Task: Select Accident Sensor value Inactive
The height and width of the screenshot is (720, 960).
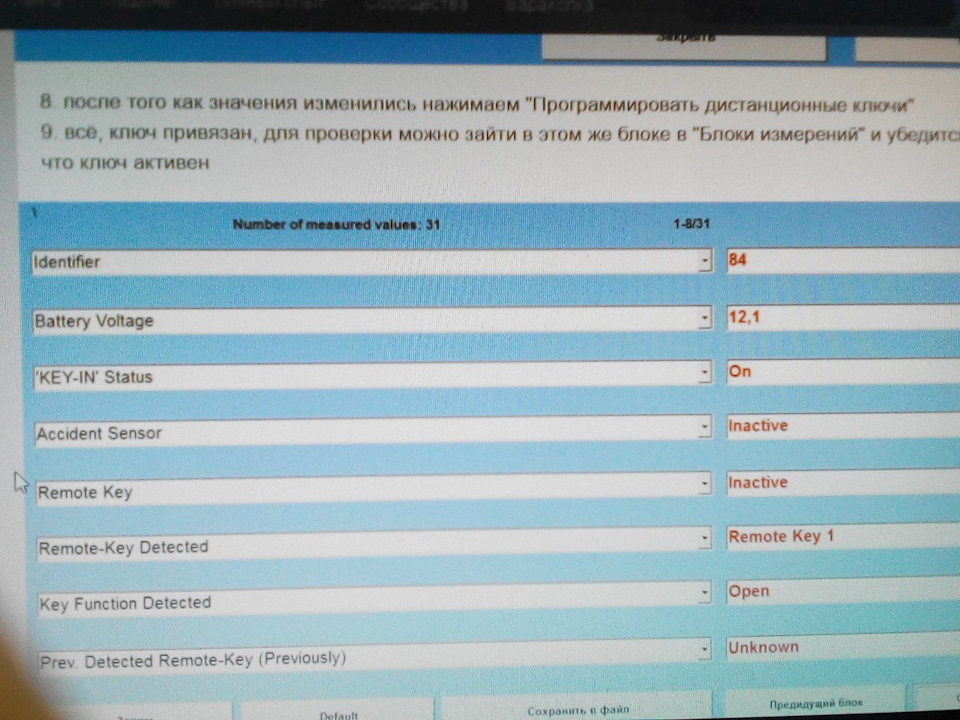Action: point(843,426)
